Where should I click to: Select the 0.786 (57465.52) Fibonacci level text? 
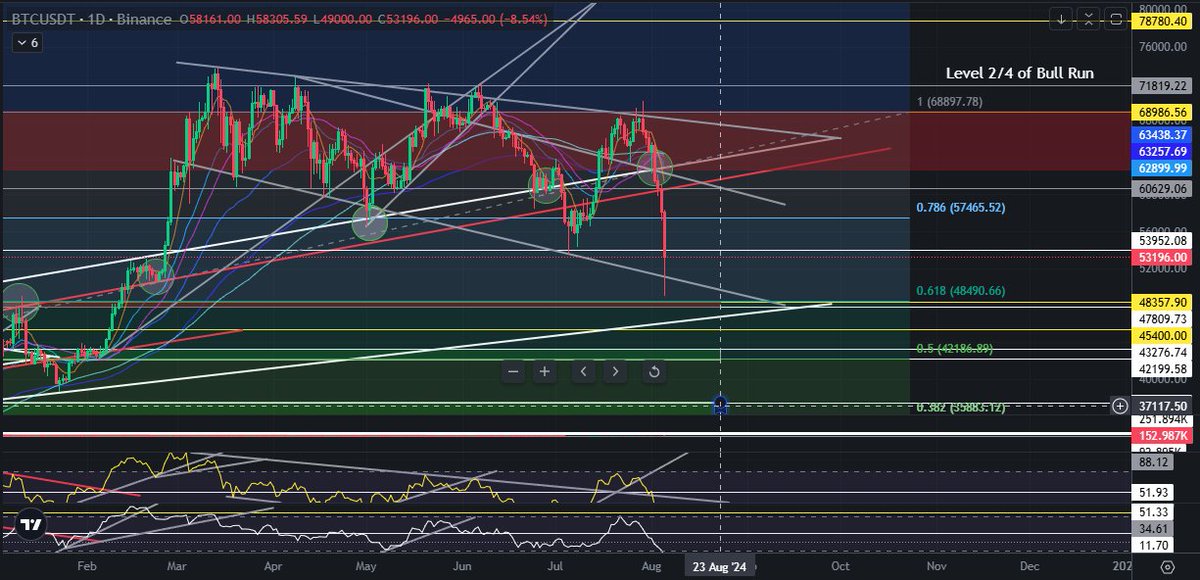tap(961, 208)
